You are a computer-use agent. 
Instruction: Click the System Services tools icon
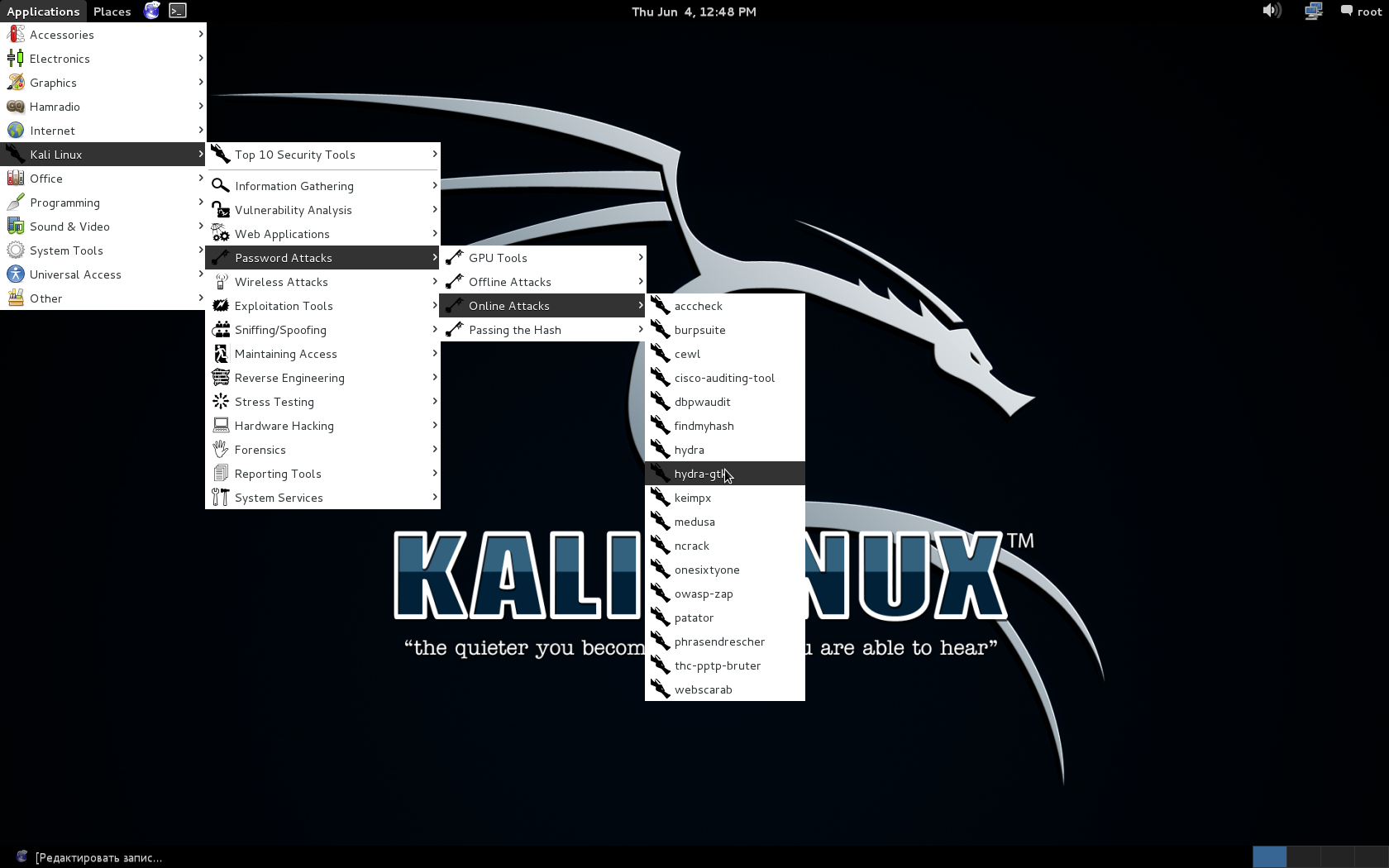coord(221,498)
